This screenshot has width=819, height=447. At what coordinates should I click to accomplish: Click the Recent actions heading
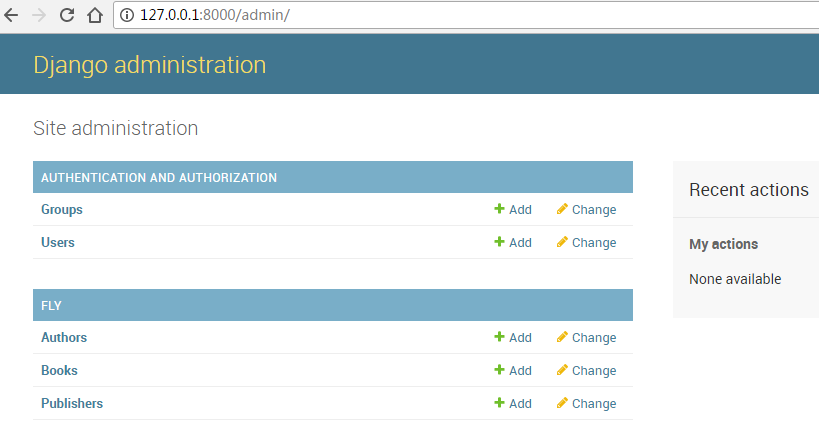[x=748, y=190]
